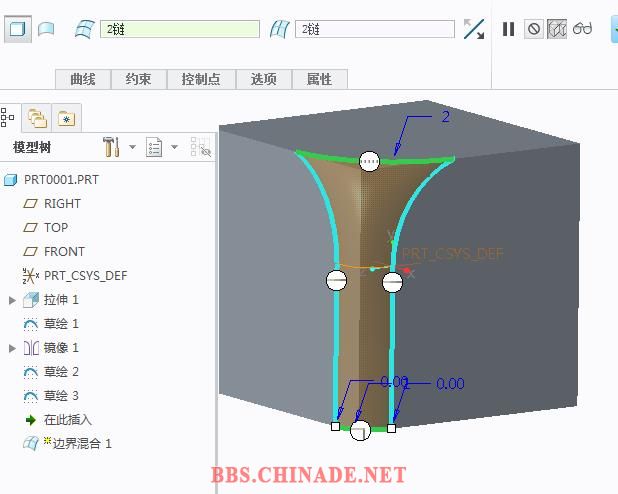Switch to the favorites navigator tab
618x494 pixels.
(x=66, y=118)
